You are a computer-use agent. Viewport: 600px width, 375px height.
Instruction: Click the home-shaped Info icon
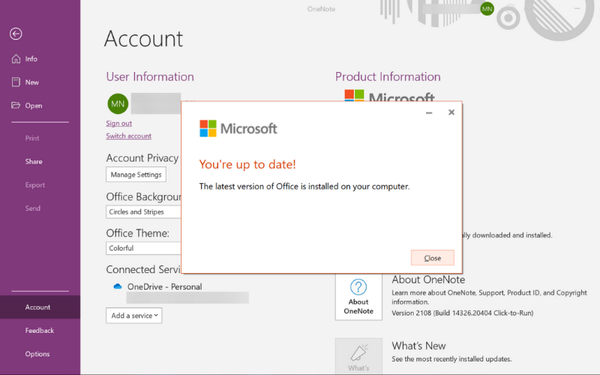pos(16,59)
